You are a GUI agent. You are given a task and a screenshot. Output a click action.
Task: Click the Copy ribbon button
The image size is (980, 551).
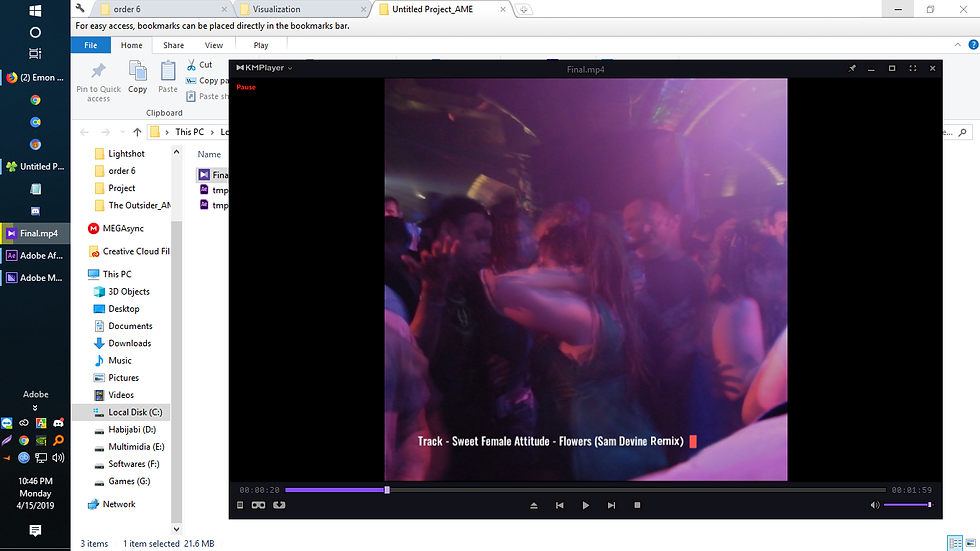coord(138,77)
